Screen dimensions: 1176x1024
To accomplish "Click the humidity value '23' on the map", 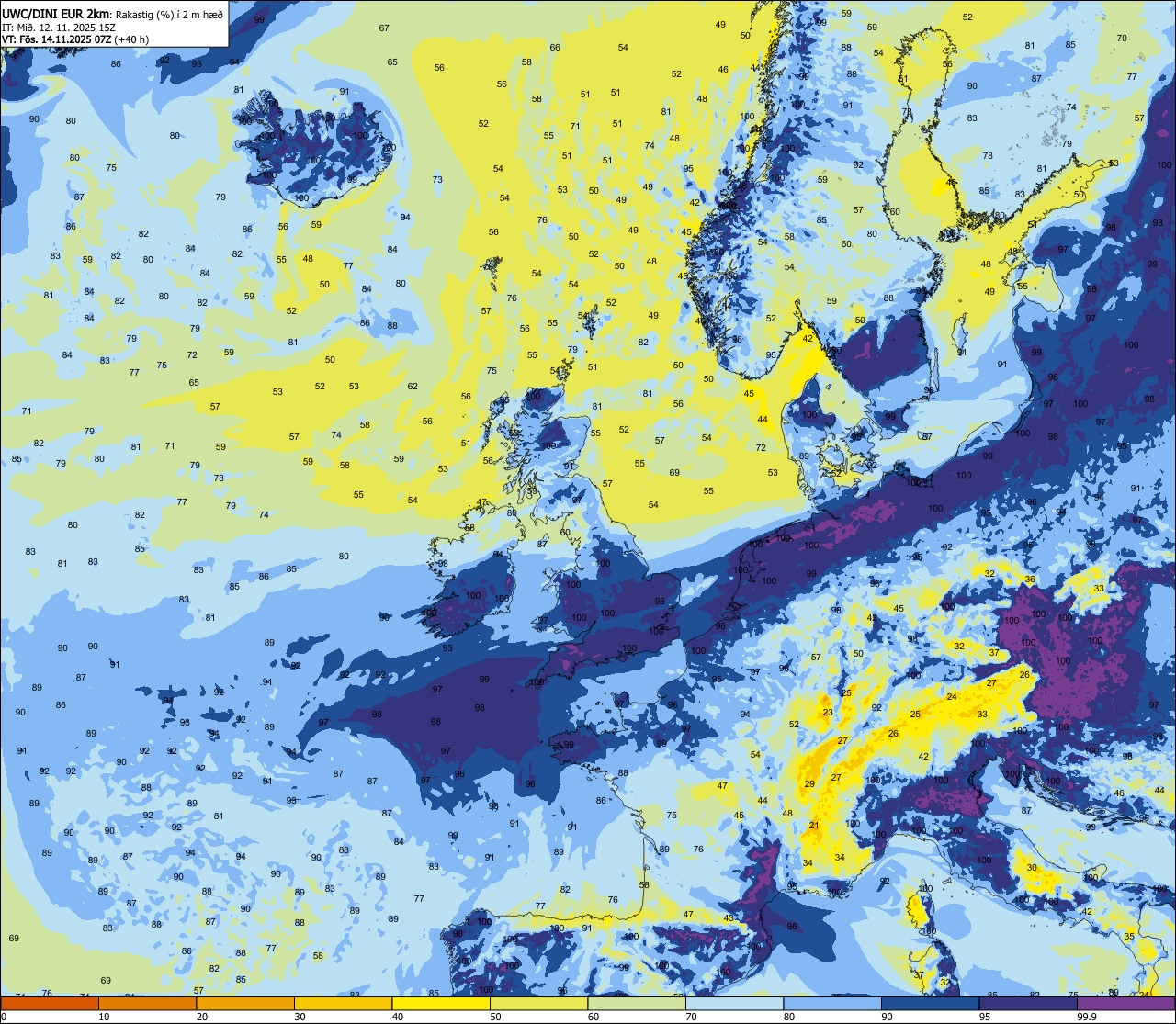I will coord(828,713).
